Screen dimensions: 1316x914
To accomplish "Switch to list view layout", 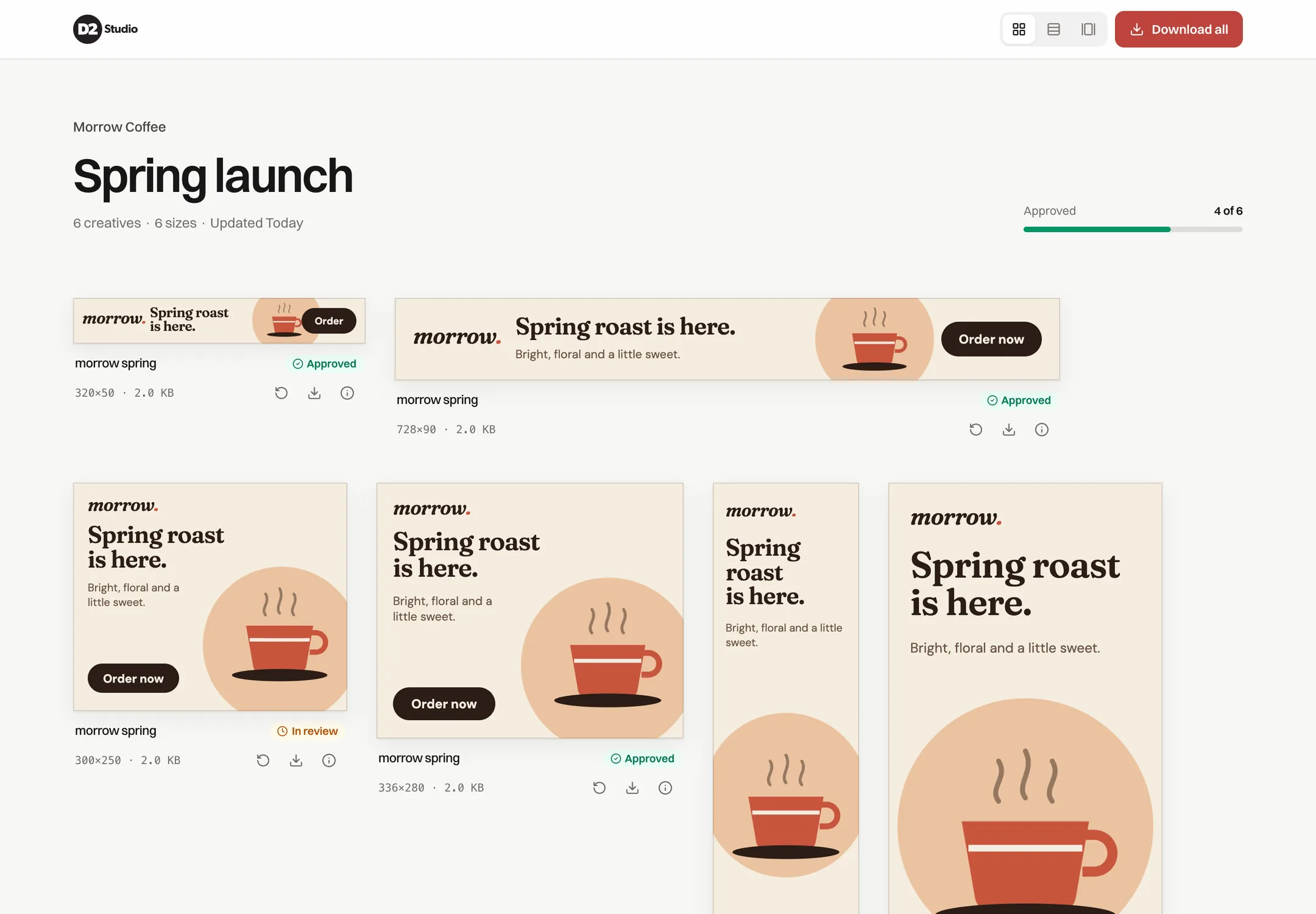I will tap(1053, 29).
